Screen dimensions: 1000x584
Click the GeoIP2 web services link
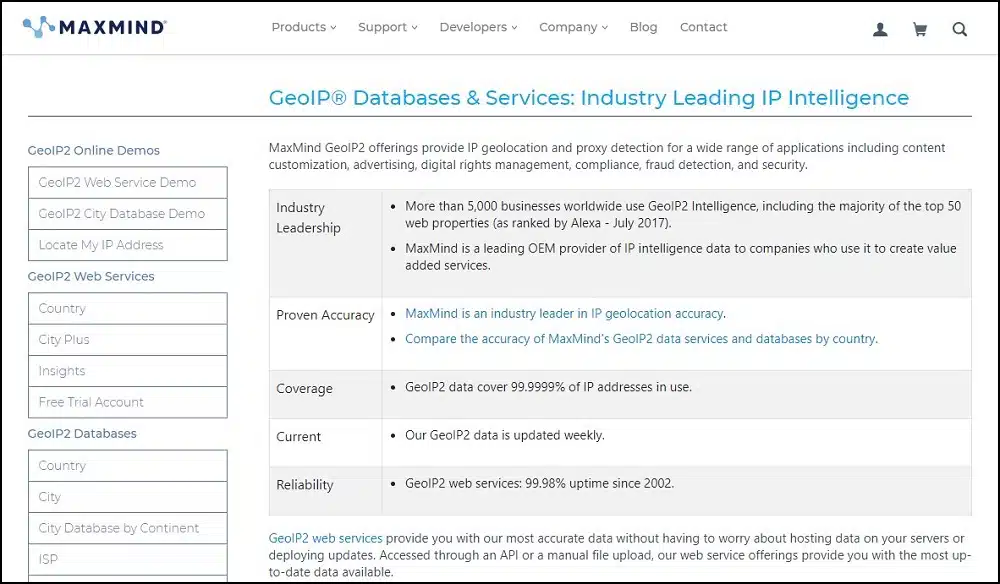[325, 538]
